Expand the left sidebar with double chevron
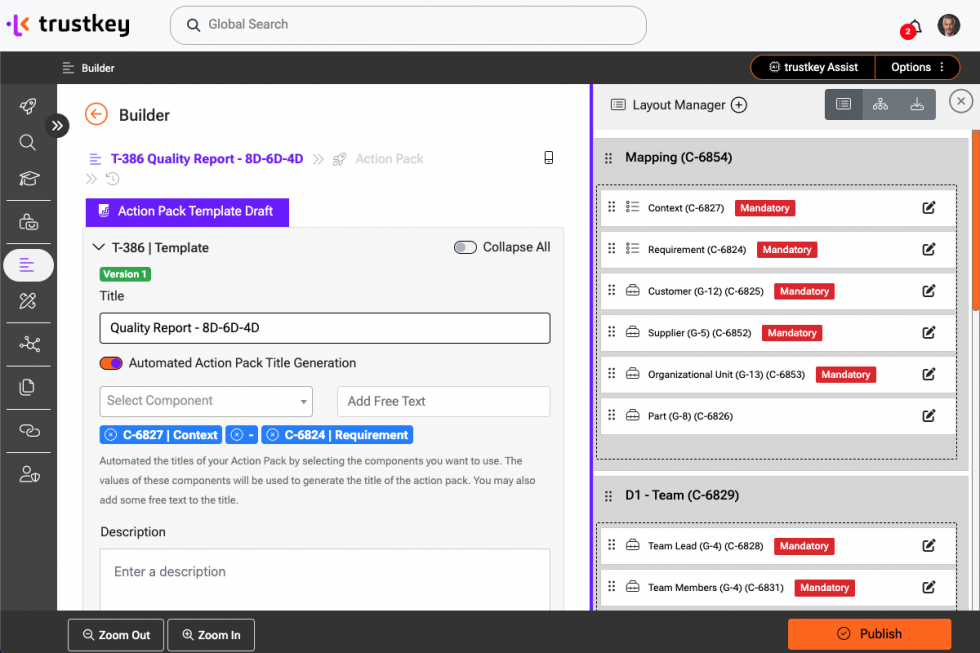The image size is (980, 653). point(57,126)
